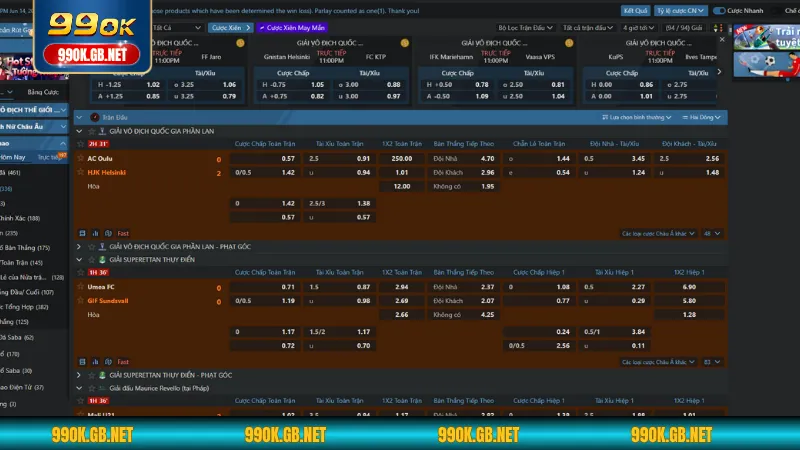Open the Tỷ lệ cược CN odds dropdown

(680, 11)
